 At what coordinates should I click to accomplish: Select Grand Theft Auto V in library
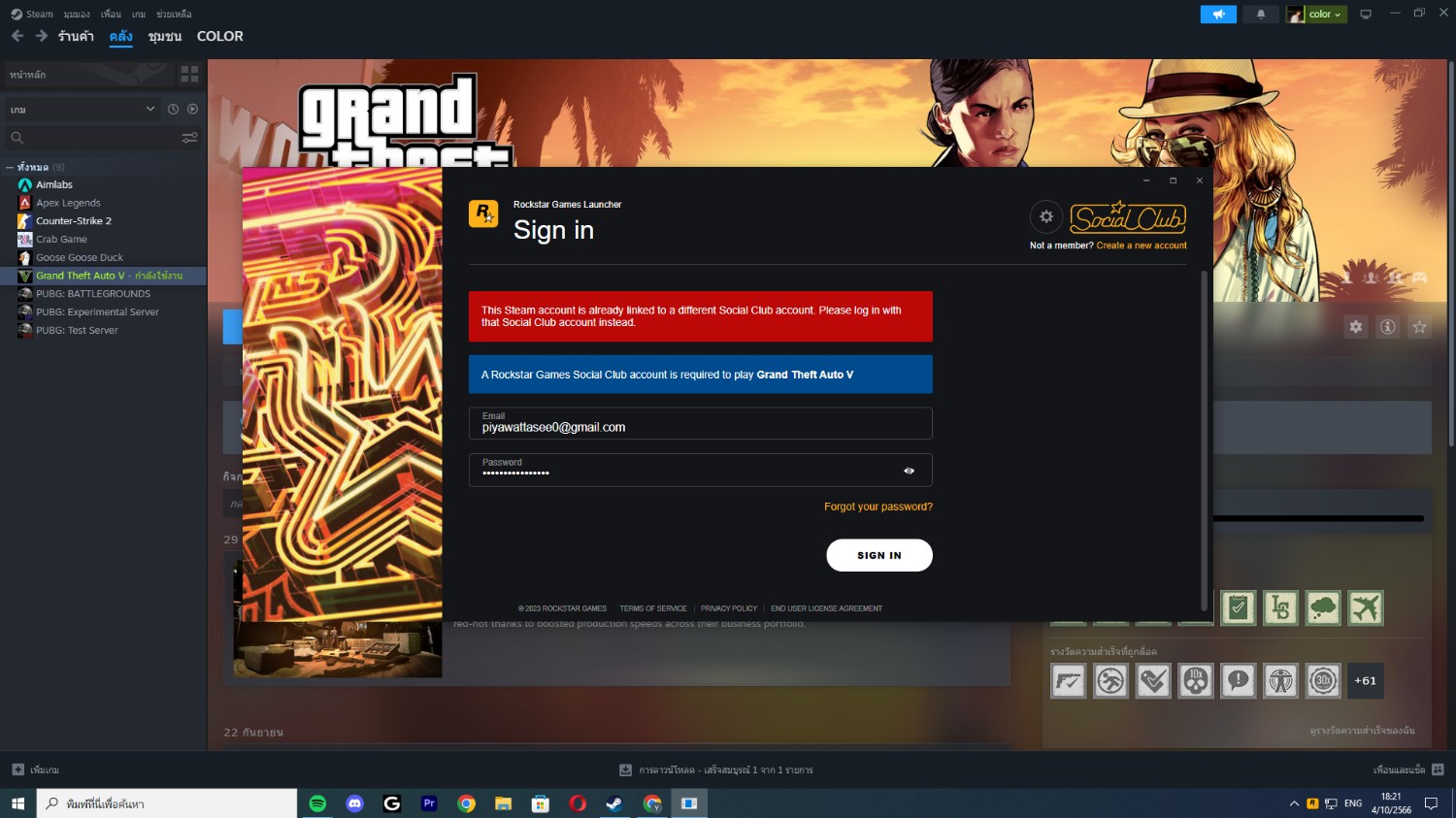(x=103, y=276)
